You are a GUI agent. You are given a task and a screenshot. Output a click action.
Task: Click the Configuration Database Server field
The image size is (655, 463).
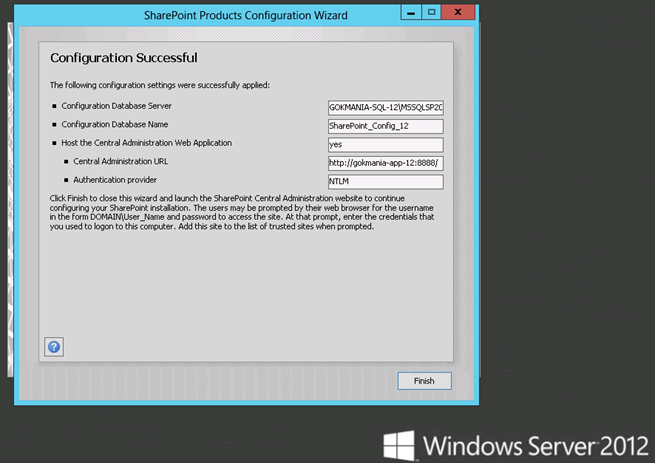click(x=386, y=107)
